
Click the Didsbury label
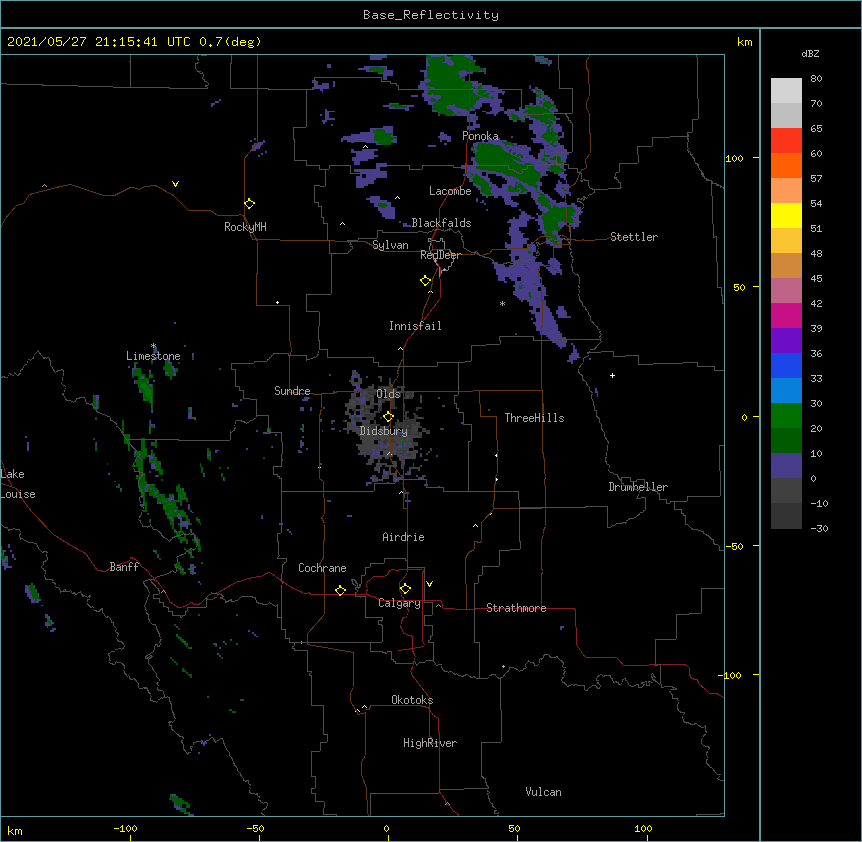(384, 431)
